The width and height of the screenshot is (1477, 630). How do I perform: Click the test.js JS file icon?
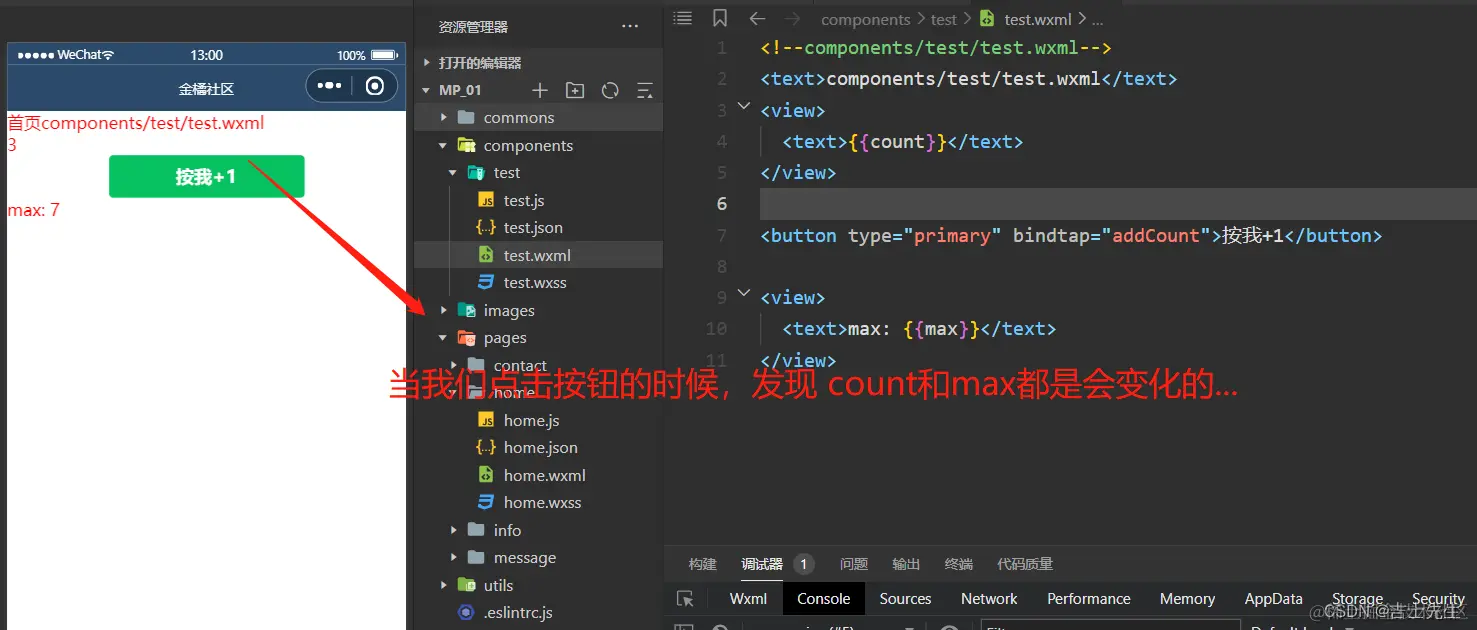pyautogui.click(x=486, y=200)
